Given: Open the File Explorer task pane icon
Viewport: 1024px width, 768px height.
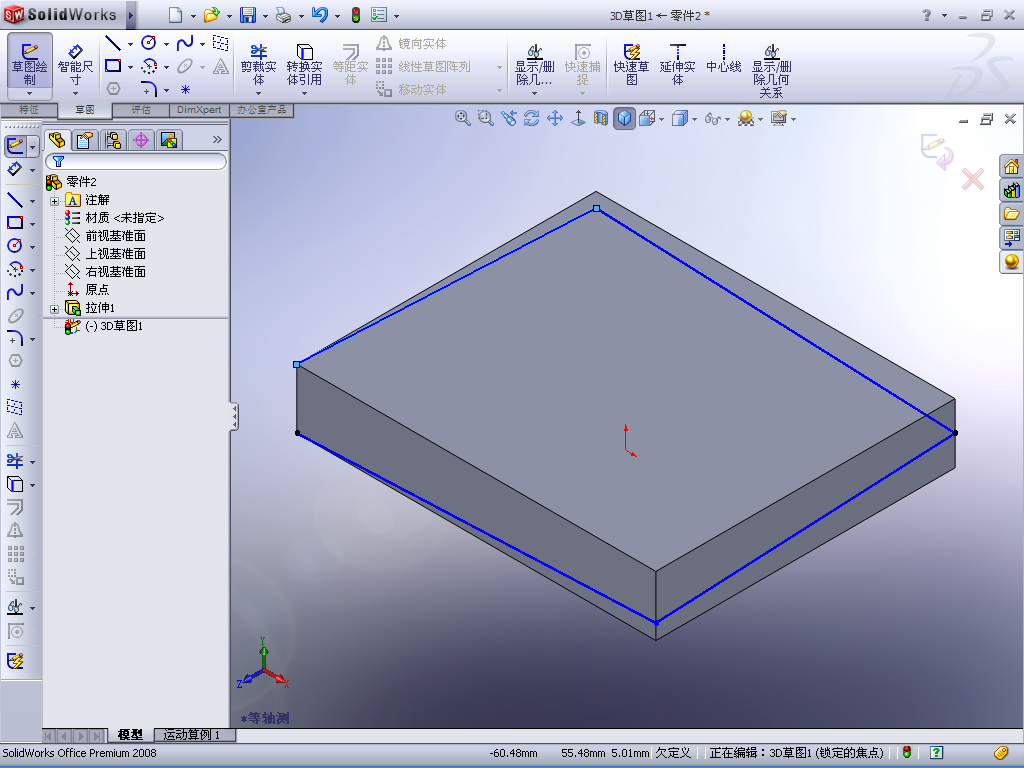Looking at the screenshot, I should 1012,214.
